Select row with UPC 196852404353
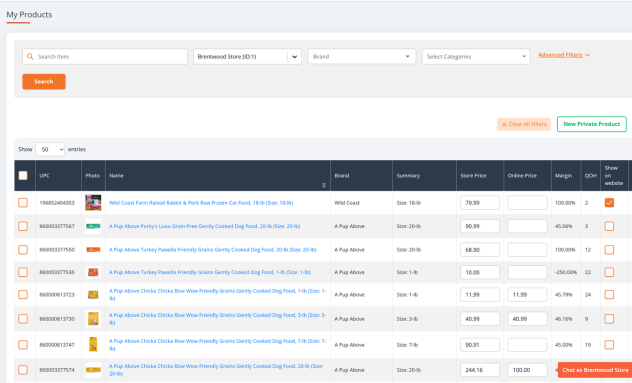 click(x=23, y=203)
